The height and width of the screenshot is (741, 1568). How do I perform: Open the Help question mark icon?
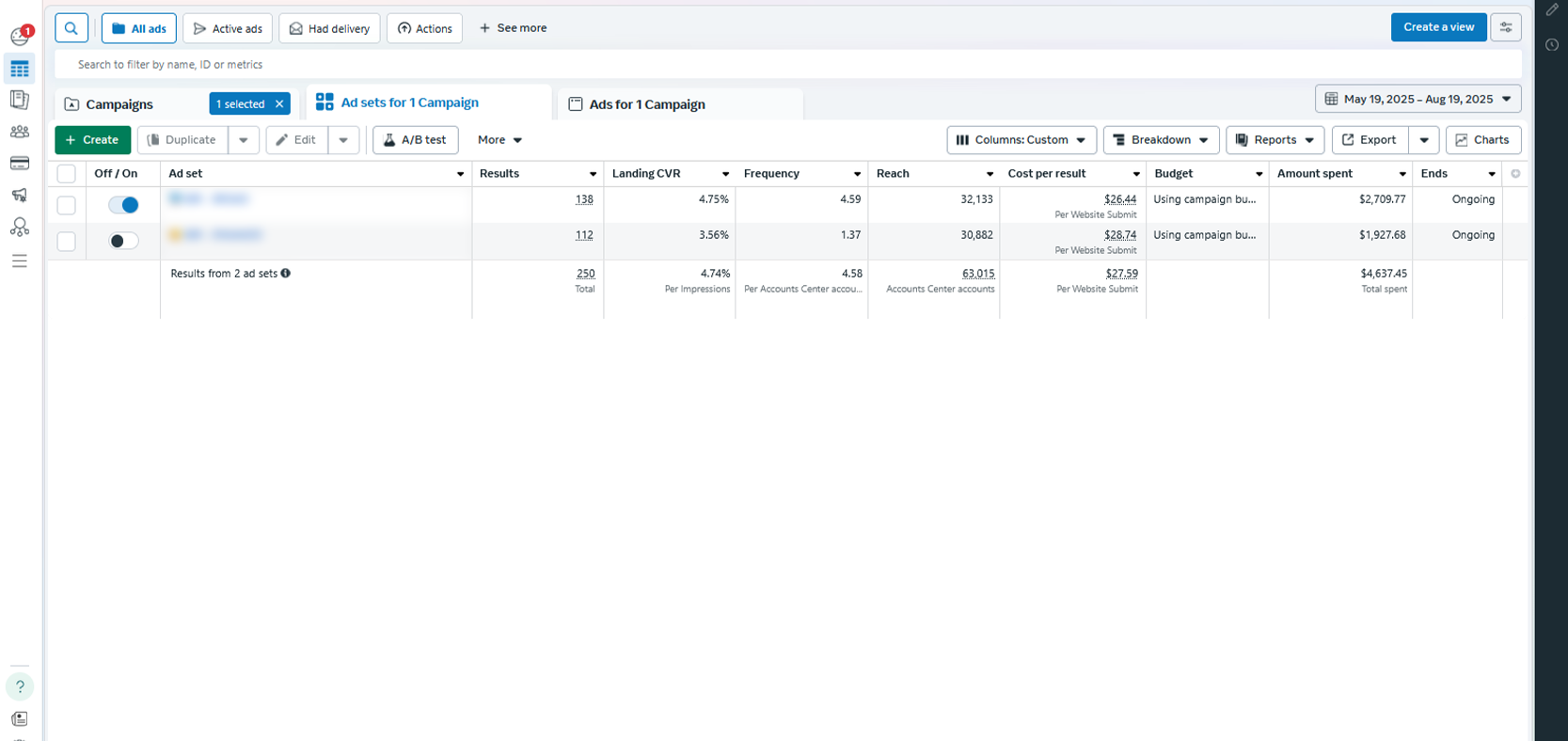(20, 686)
